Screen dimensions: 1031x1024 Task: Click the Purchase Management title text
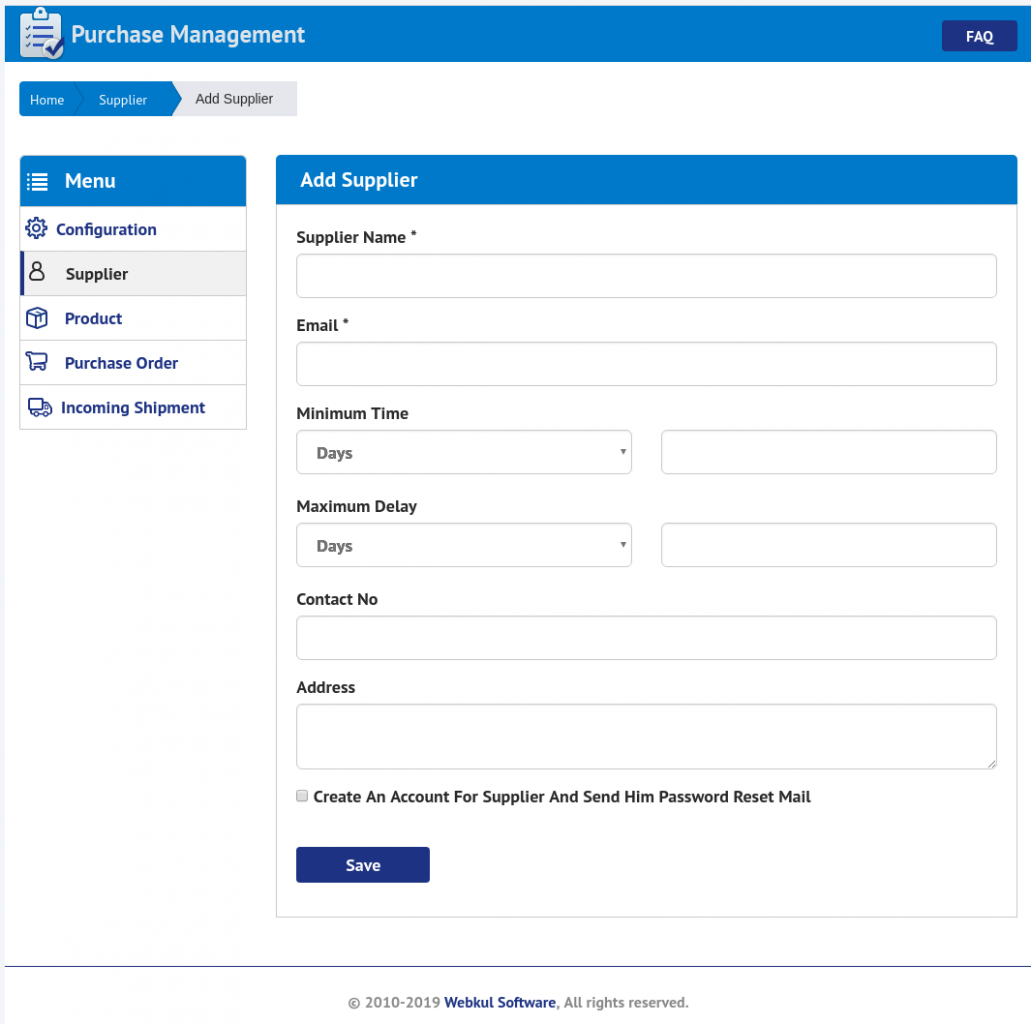(x=188, y=34)
